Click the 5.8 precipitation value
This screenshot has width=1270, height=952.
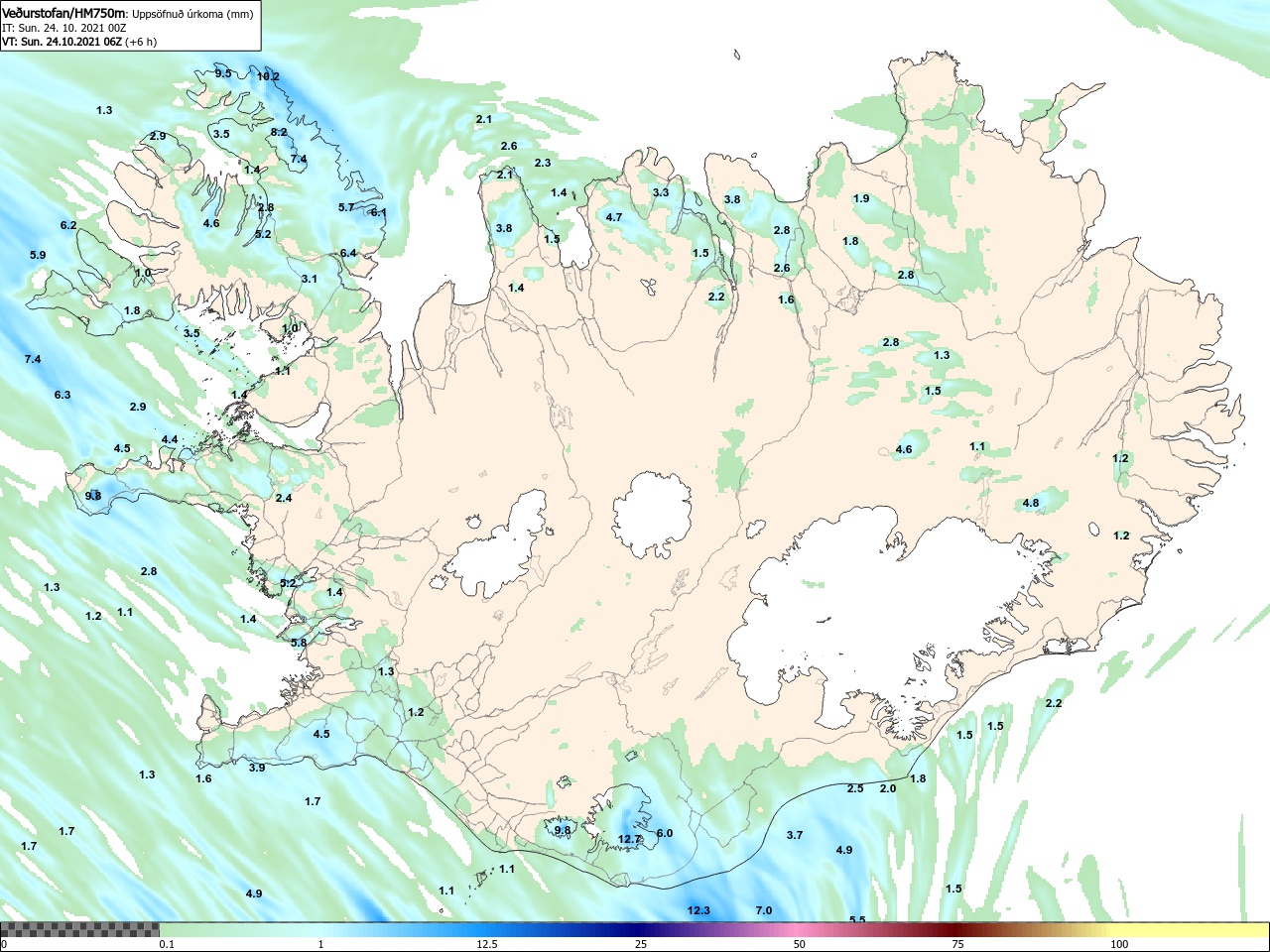[299, 643]
